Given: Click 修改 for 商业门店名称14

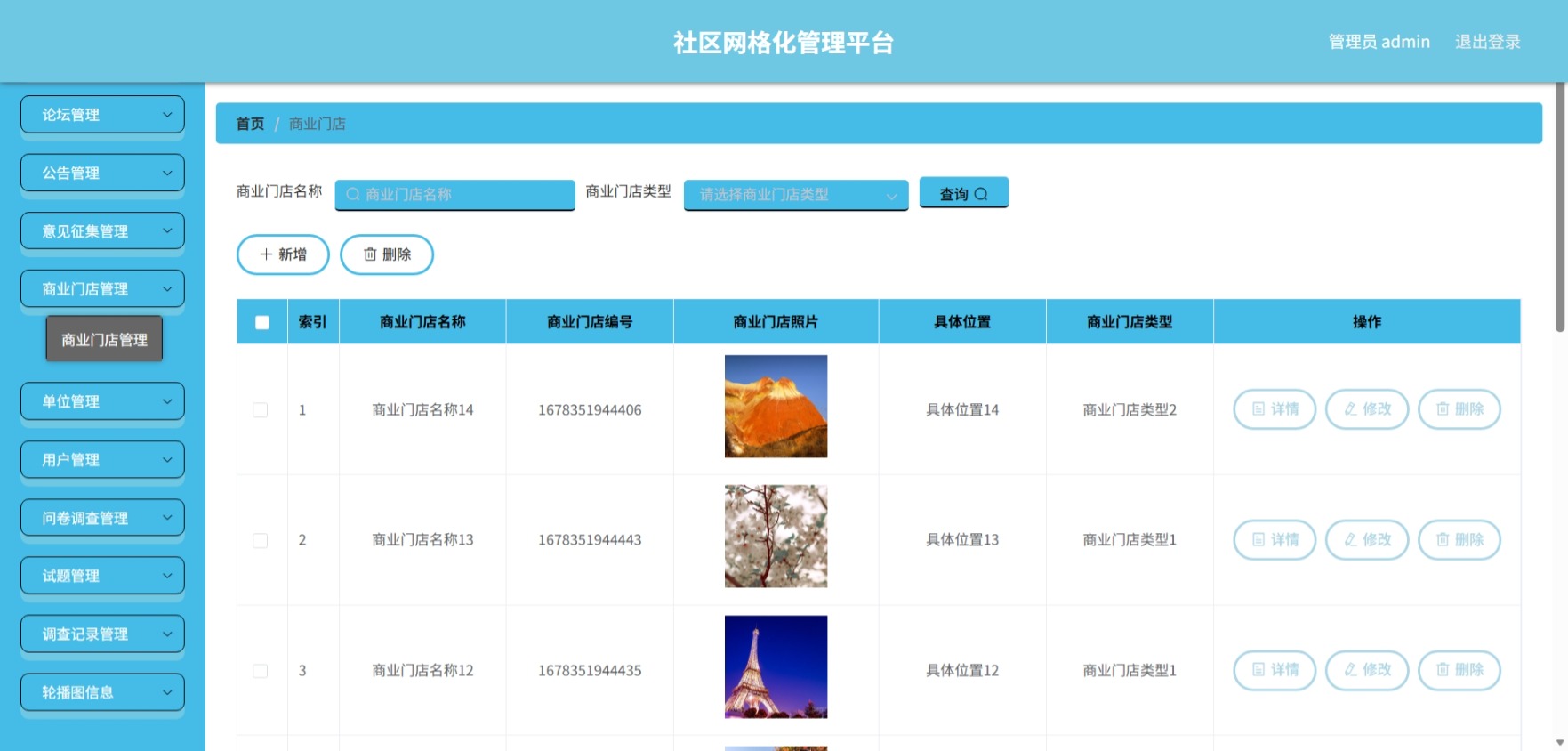Looking at the screenshot, I should pos(1367,409).
